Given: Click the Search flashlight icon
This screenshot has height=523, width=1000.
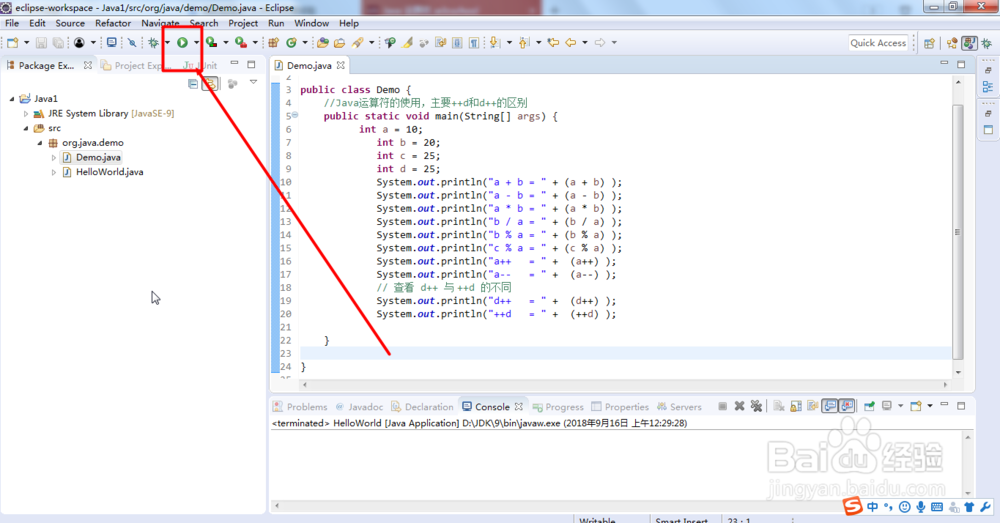Looking at the screenshot, I should tap(358, 43).
